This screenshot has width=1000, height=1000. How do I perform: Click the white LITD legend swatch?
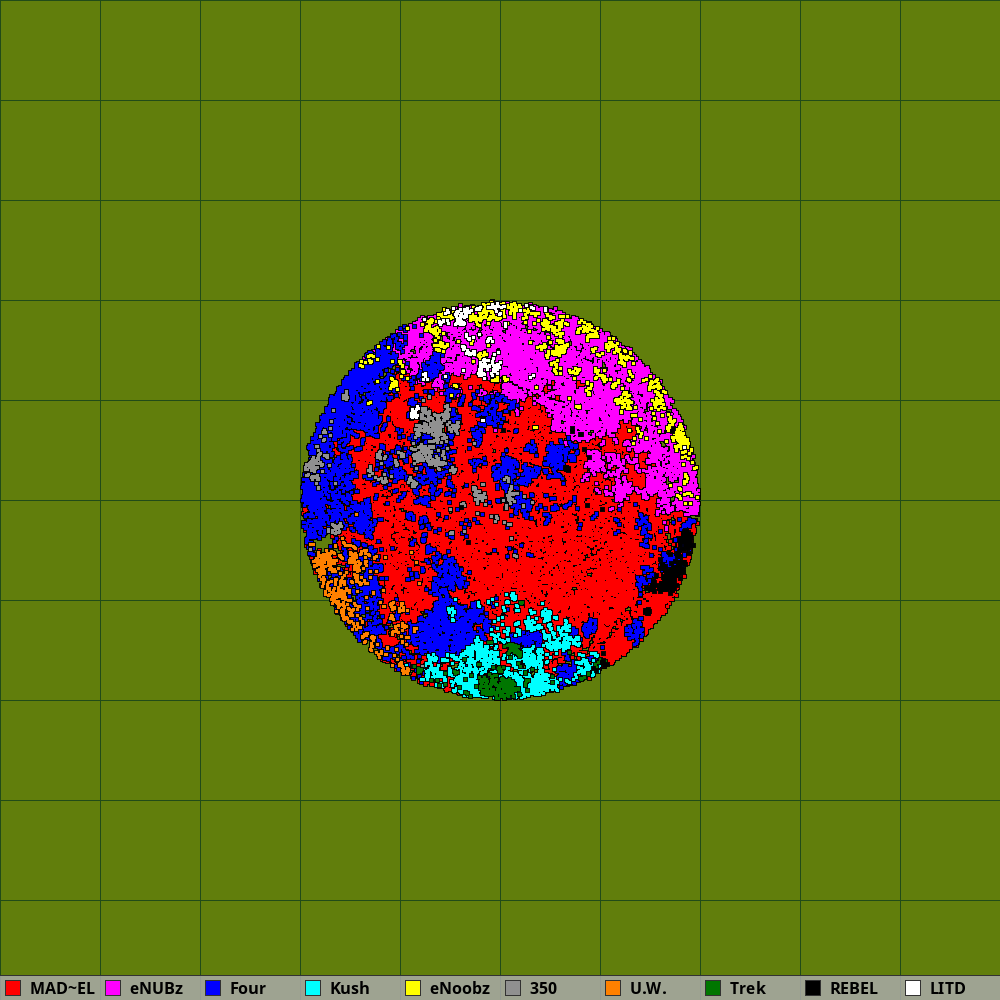913,988
